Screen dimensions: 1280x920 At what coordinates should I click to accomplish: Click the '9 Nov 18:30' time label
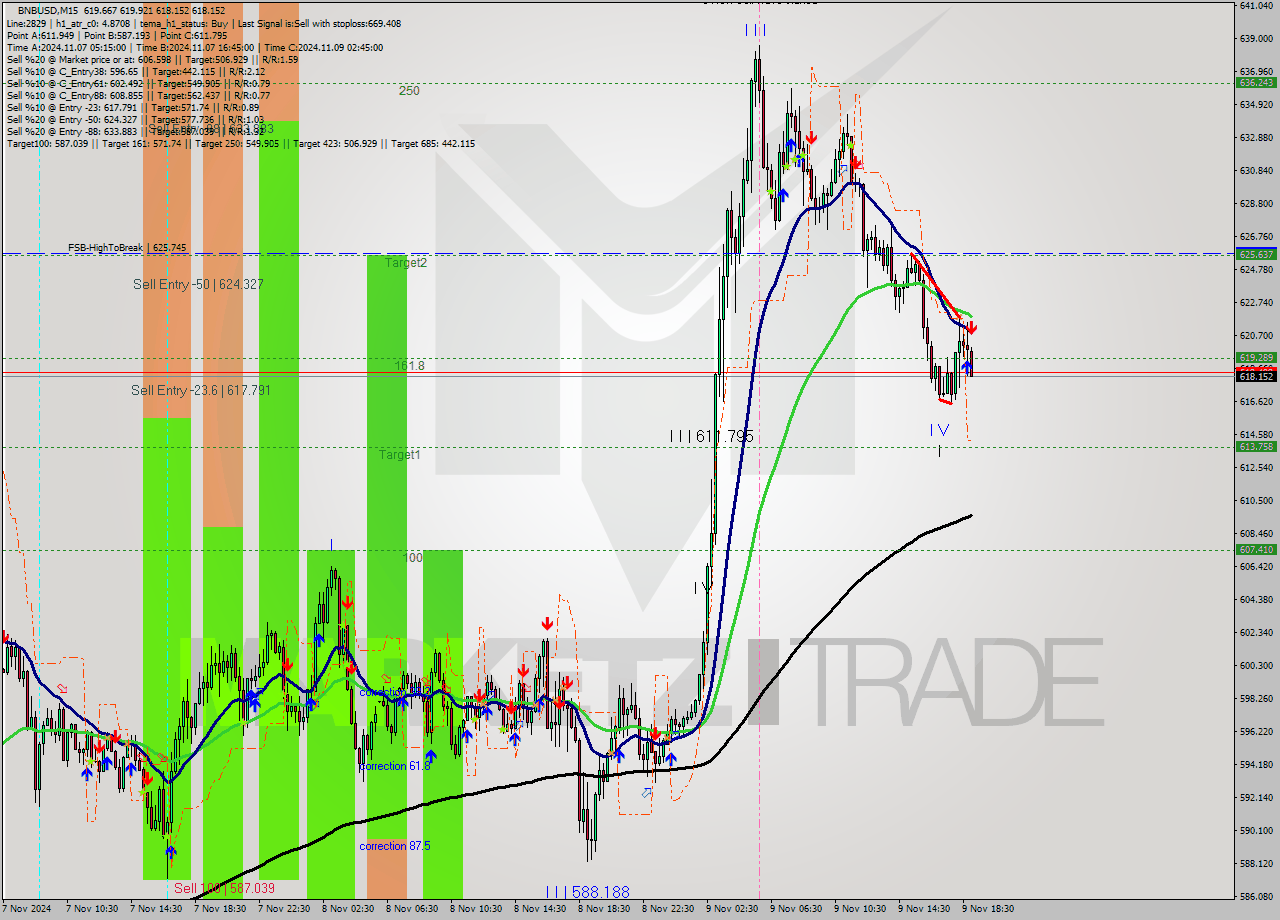coord(990,909)
